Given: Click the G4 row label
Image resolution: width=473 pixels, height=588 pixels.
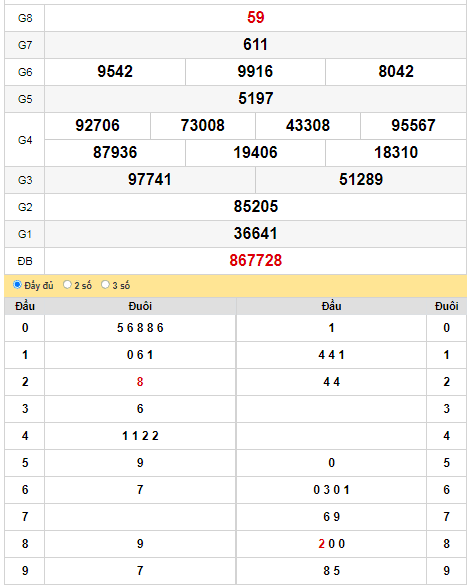Looking at the screenshot, I should [x=25, y=140].
